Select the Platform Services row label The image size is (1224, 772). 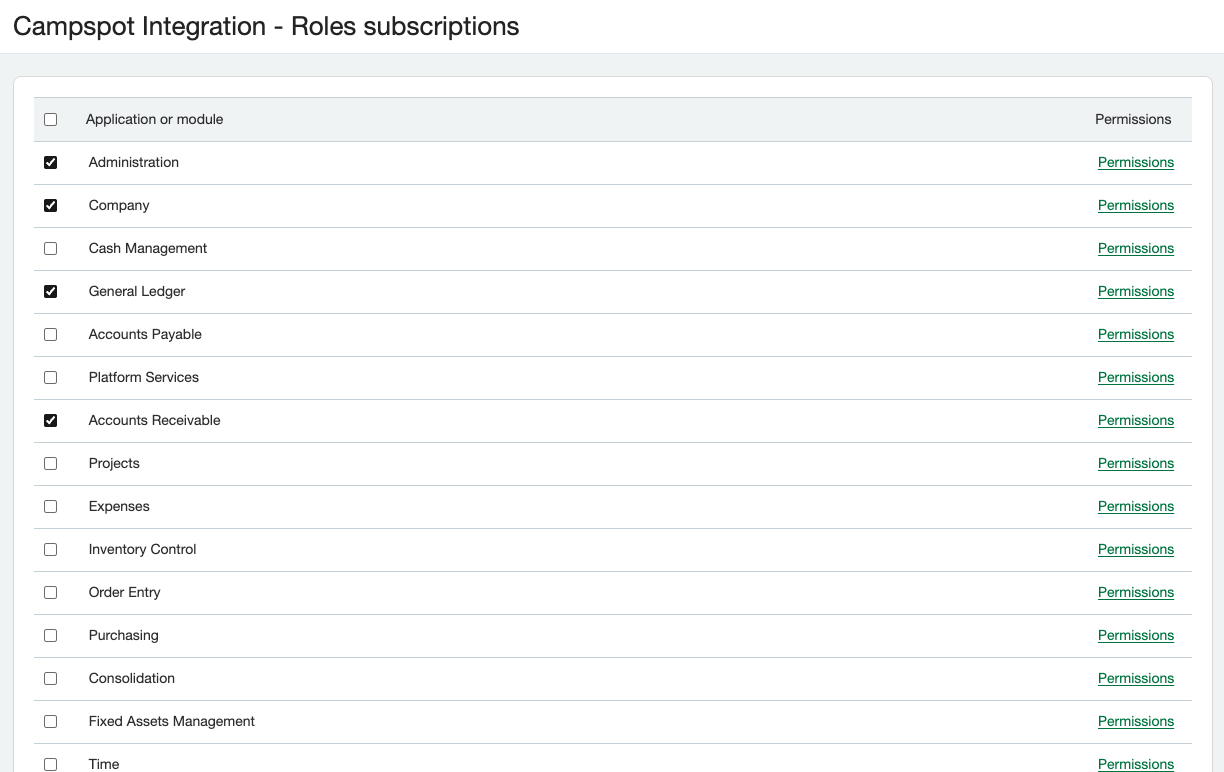(144, 377)
